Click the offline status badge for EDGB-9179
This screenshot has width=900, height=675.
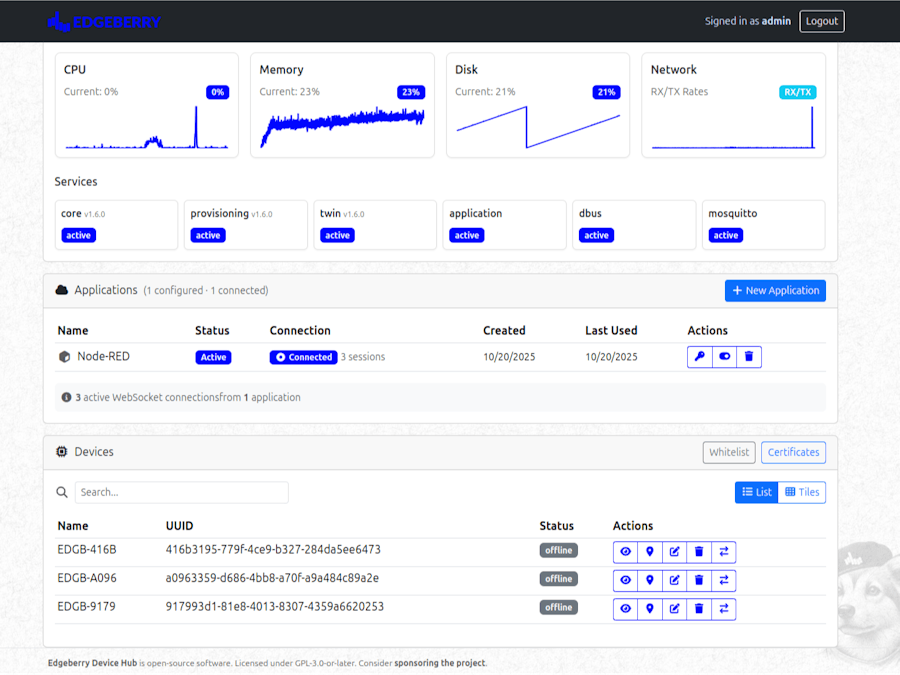[x=559, y=608]
